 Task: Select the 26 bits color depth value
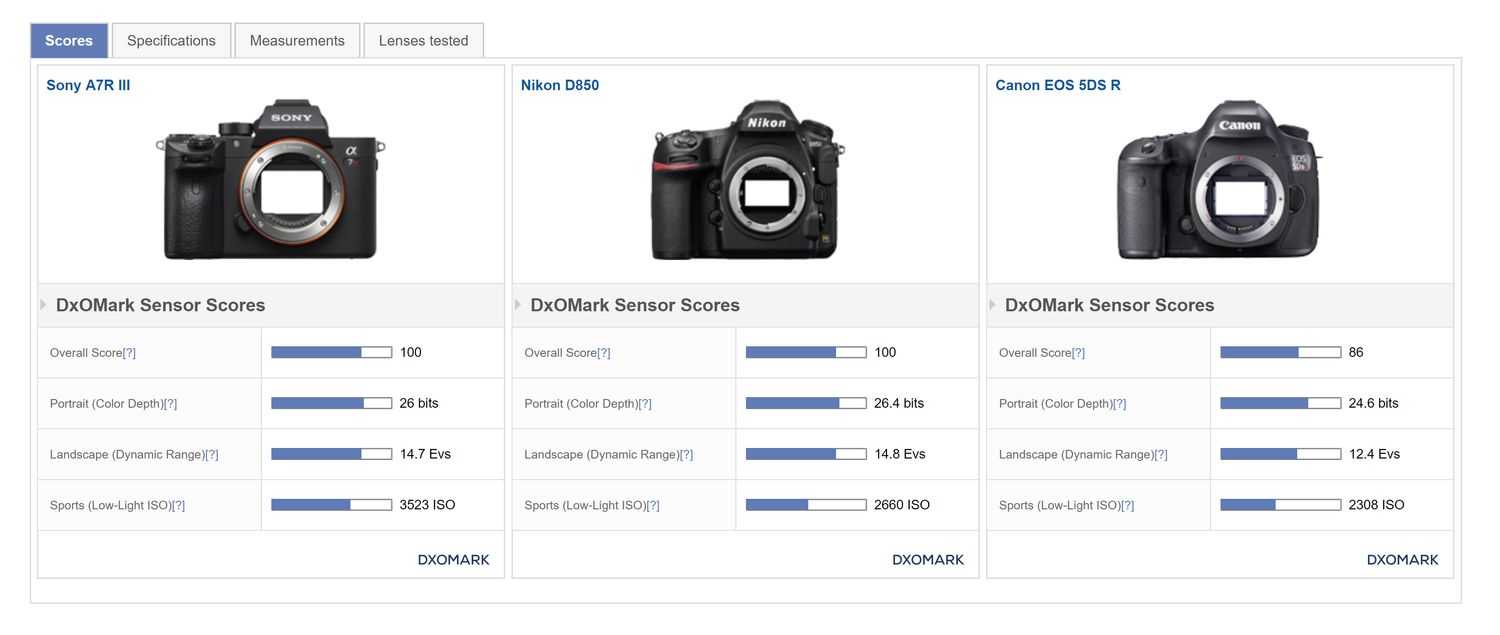(x=419, y=403)
